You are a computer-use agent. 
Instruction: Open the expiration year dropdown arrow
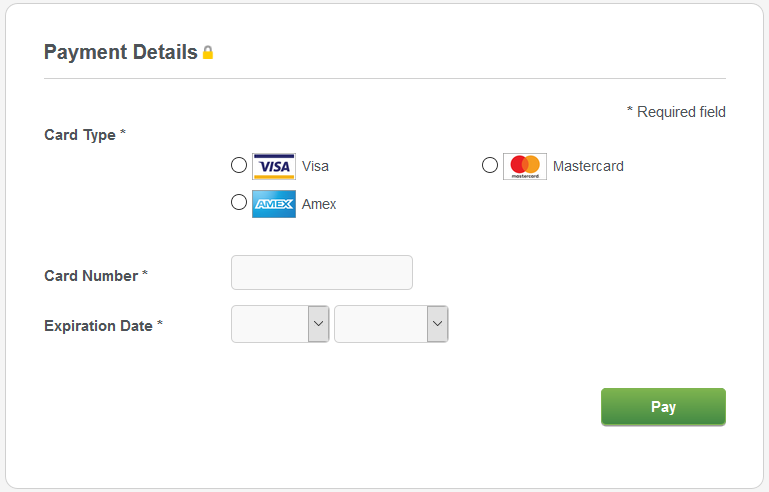pos(437,324)
